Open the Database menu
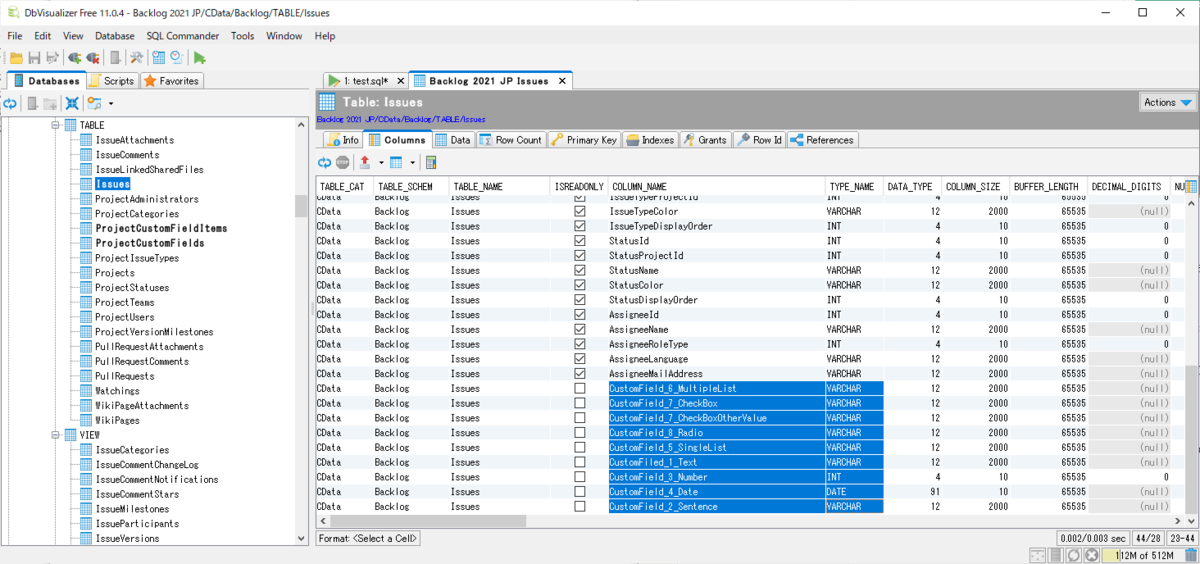 click(x=115, y=36)
